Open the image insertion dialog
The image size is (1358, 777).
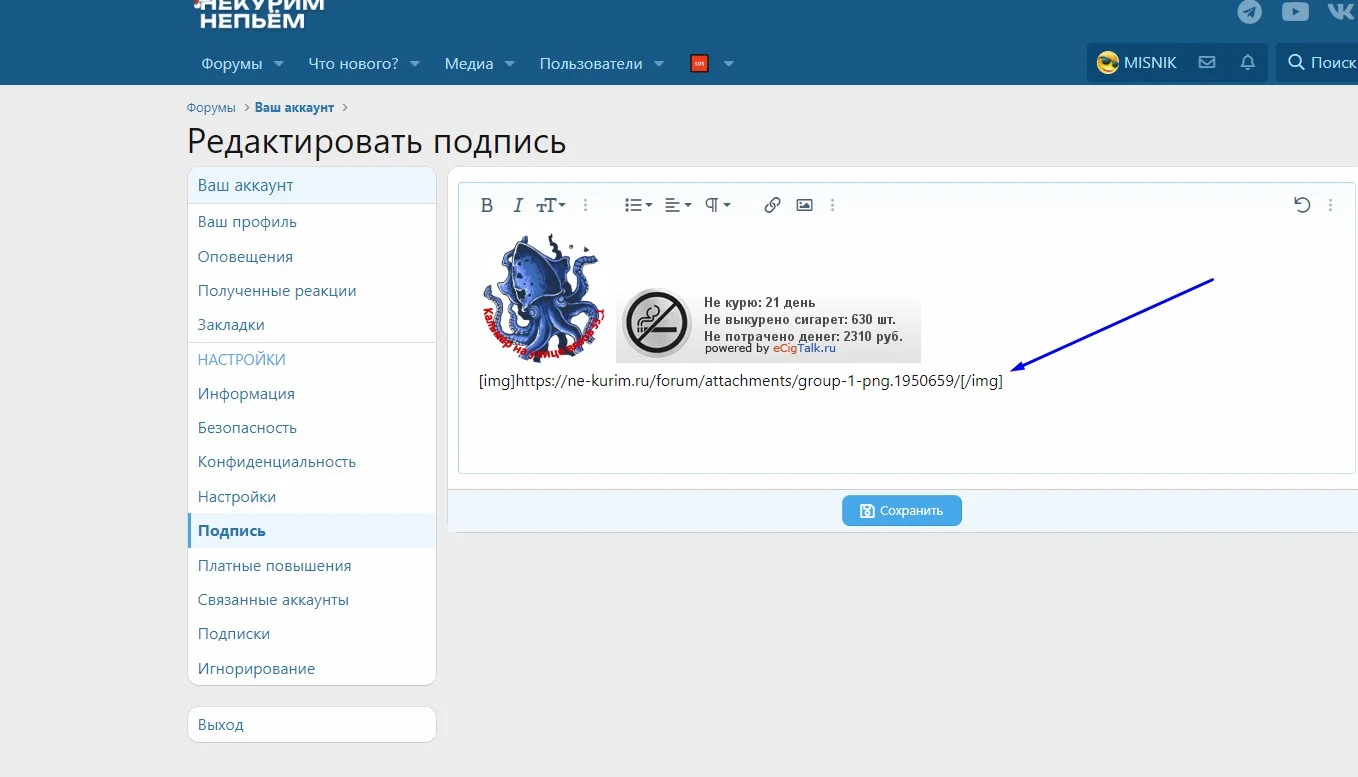(804, 205)
